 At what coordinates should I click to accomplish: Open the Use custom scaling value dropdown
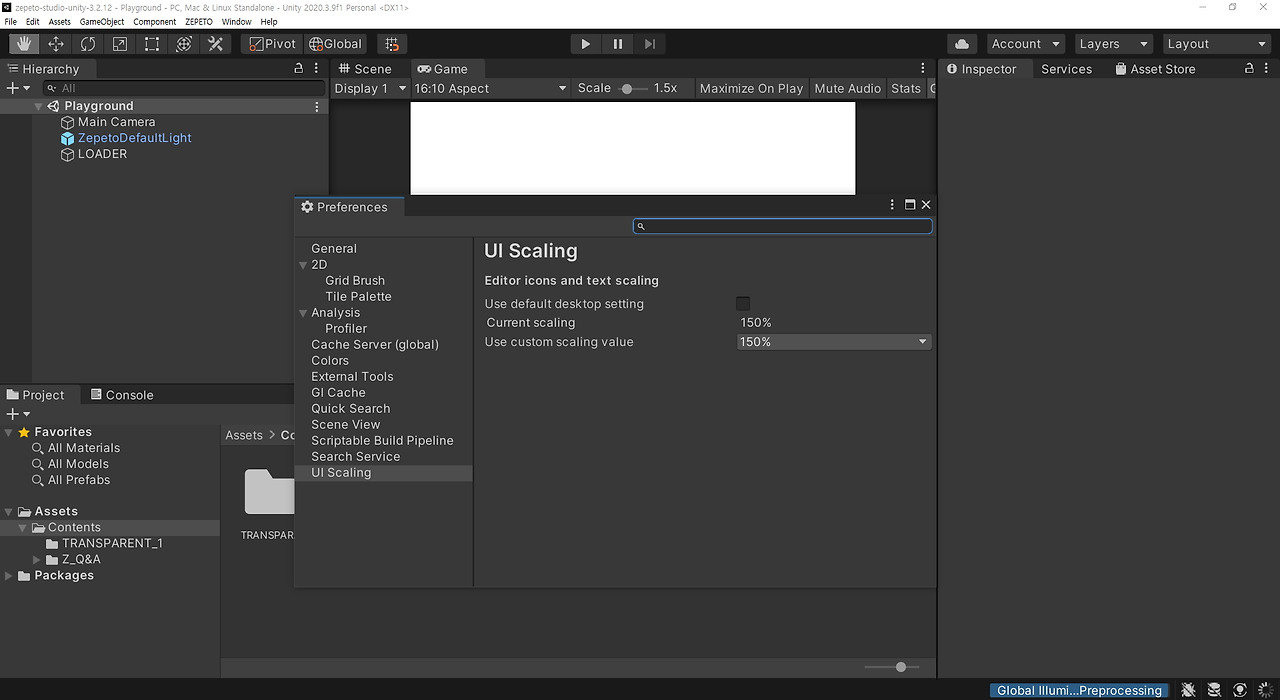click(833, 341)
